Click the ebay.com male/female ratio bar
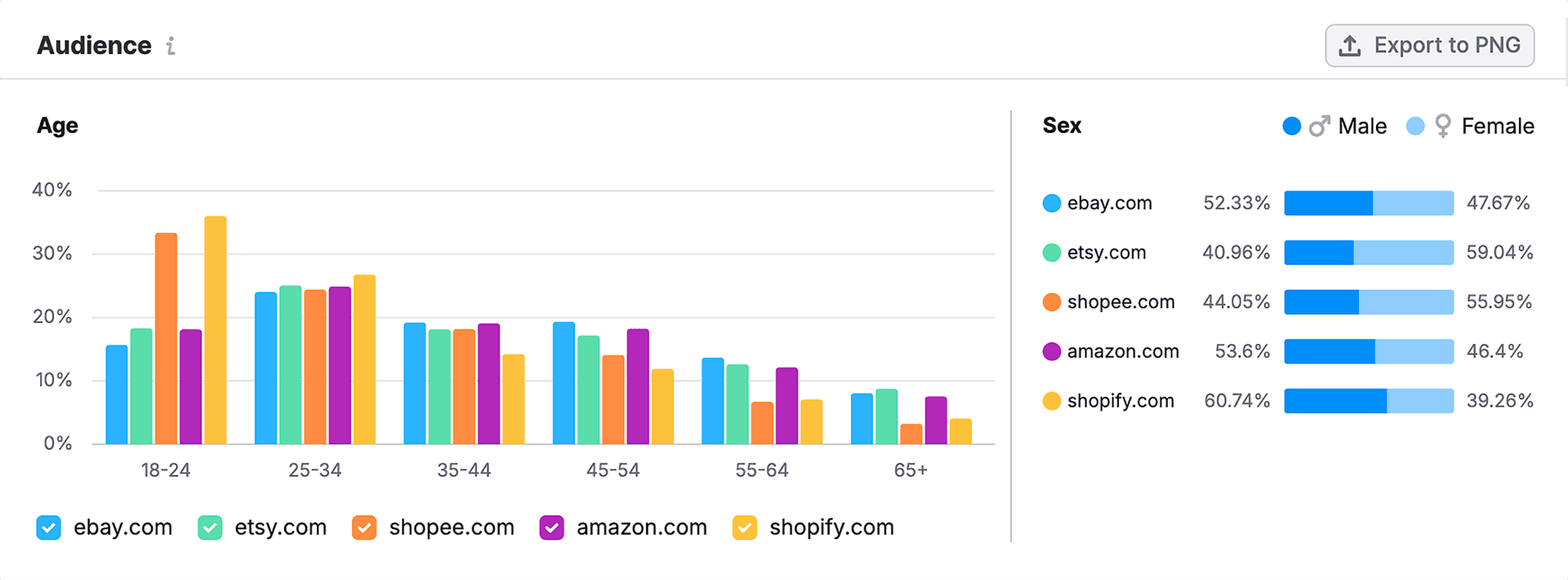Image resolution: width=1568 pixels, height=580 pixels. coord(1369,203)
